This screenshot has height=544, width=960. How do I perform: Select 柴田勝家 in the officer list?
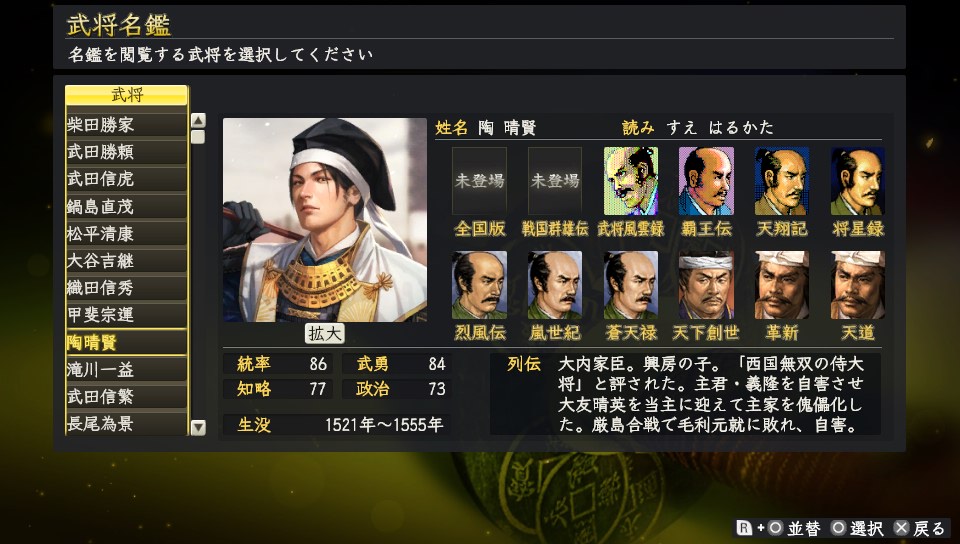(126, 125)
